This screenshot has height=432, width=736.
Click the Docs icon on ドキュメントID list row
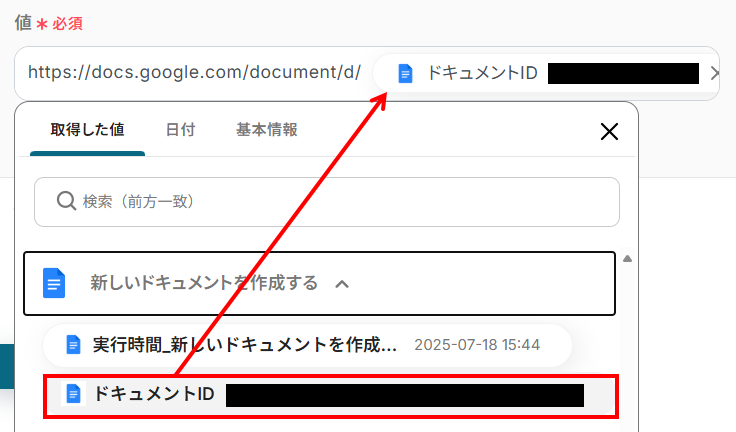point(73,393)
